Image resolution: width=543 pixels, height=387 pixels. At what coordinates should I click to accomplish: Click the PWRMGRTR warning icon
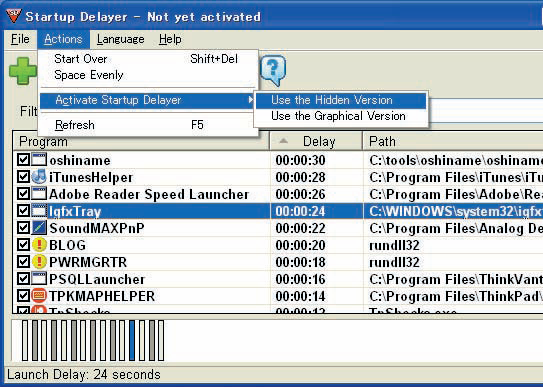tap(39, 261)
